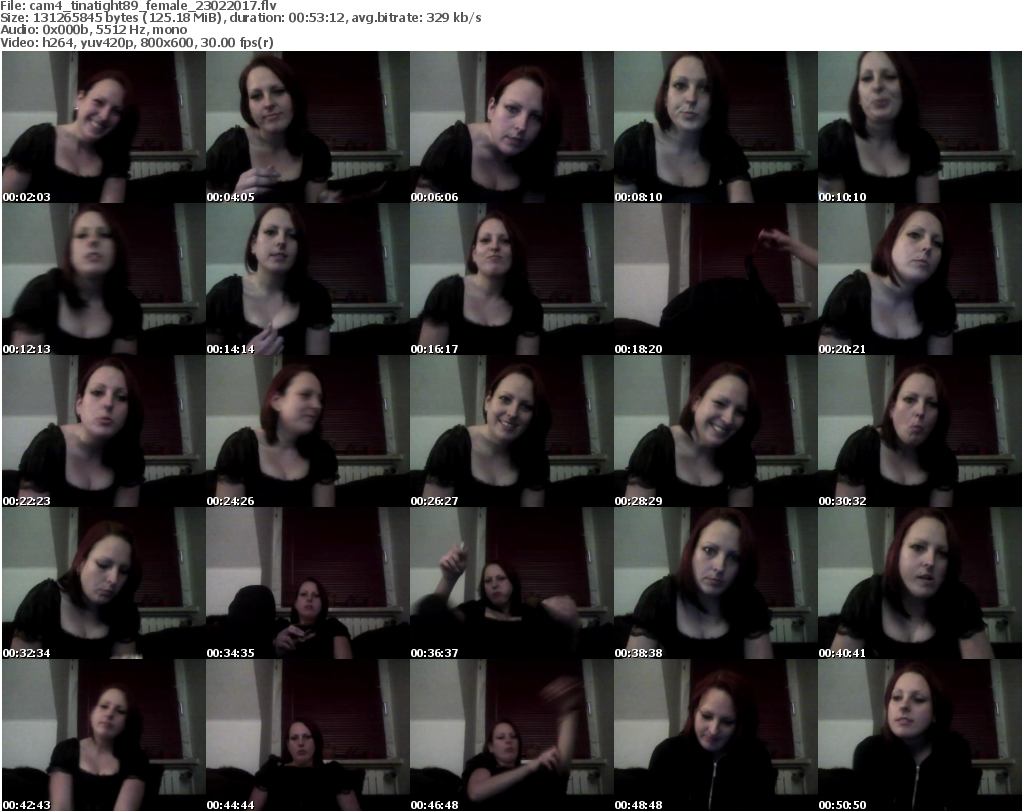Image resolution: width=1024 pixels, height=811 pixels.
Task: Open the frame at 00:32:34
Action: (104, 583)
